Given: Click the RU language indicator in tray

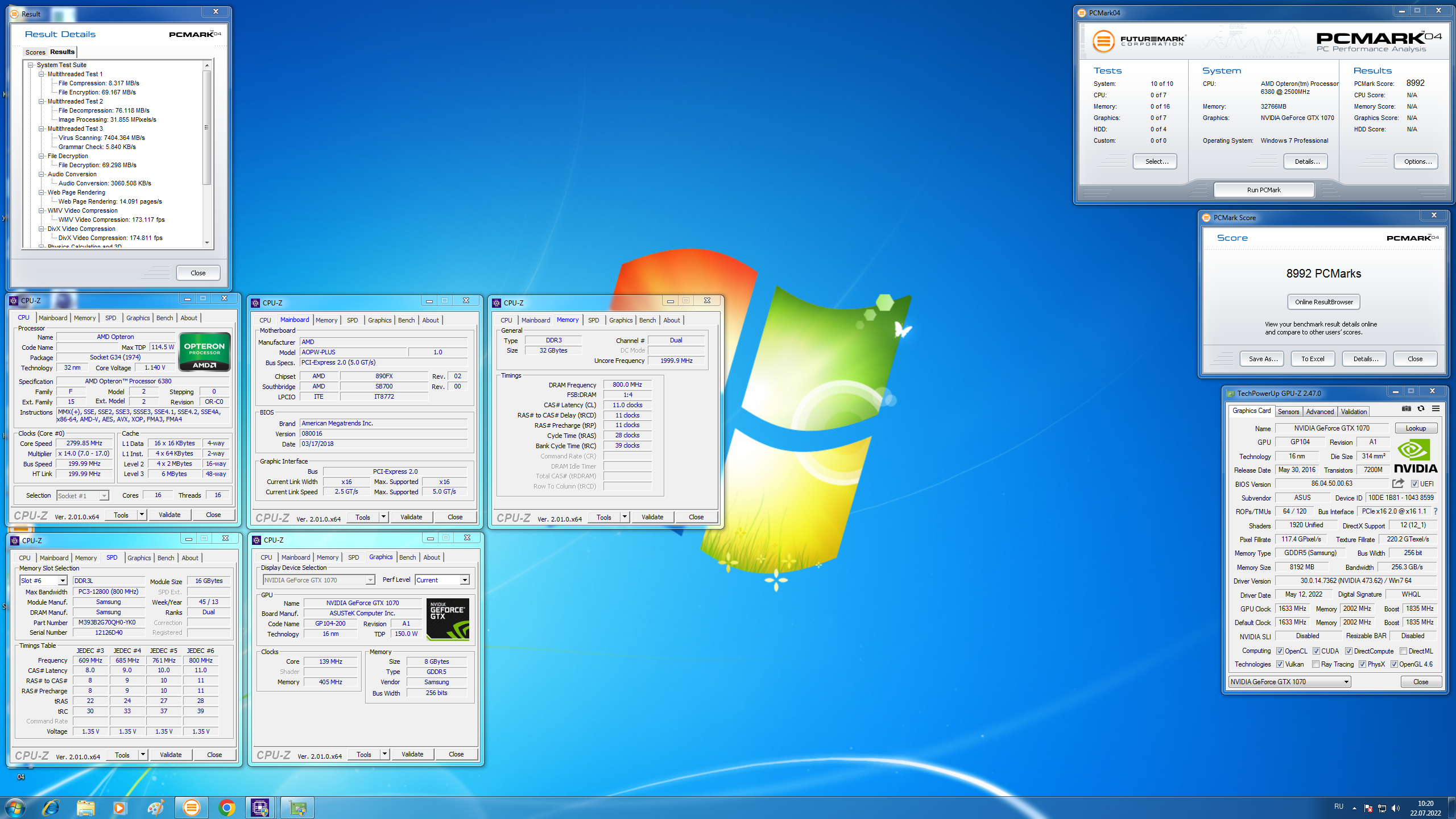Looking at the screenshot, I should click(x=1339, y=807).
